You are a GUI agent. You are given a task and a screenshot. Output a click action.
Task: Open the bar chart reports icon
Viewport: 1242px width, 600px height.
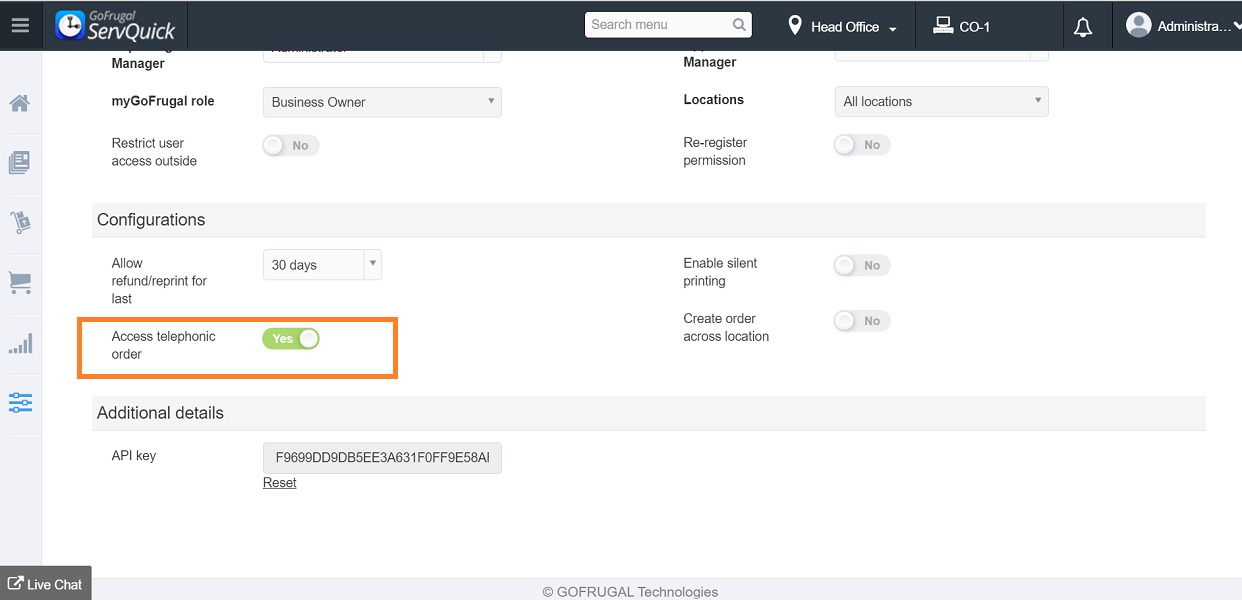(x=20, y=344)
